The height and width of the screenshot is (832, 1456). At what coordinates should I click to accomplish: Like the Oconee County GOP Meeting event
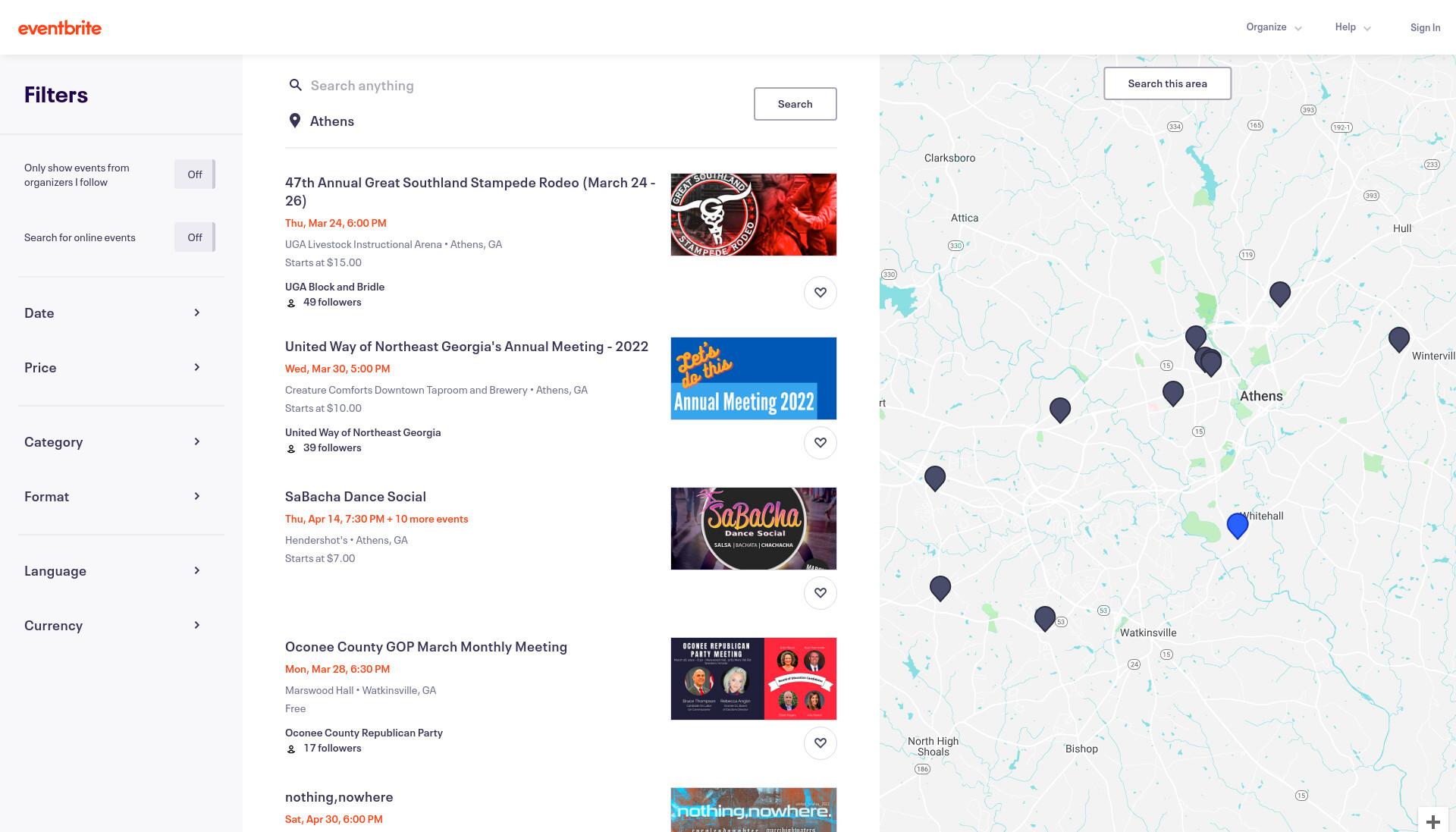click(821, 743)
